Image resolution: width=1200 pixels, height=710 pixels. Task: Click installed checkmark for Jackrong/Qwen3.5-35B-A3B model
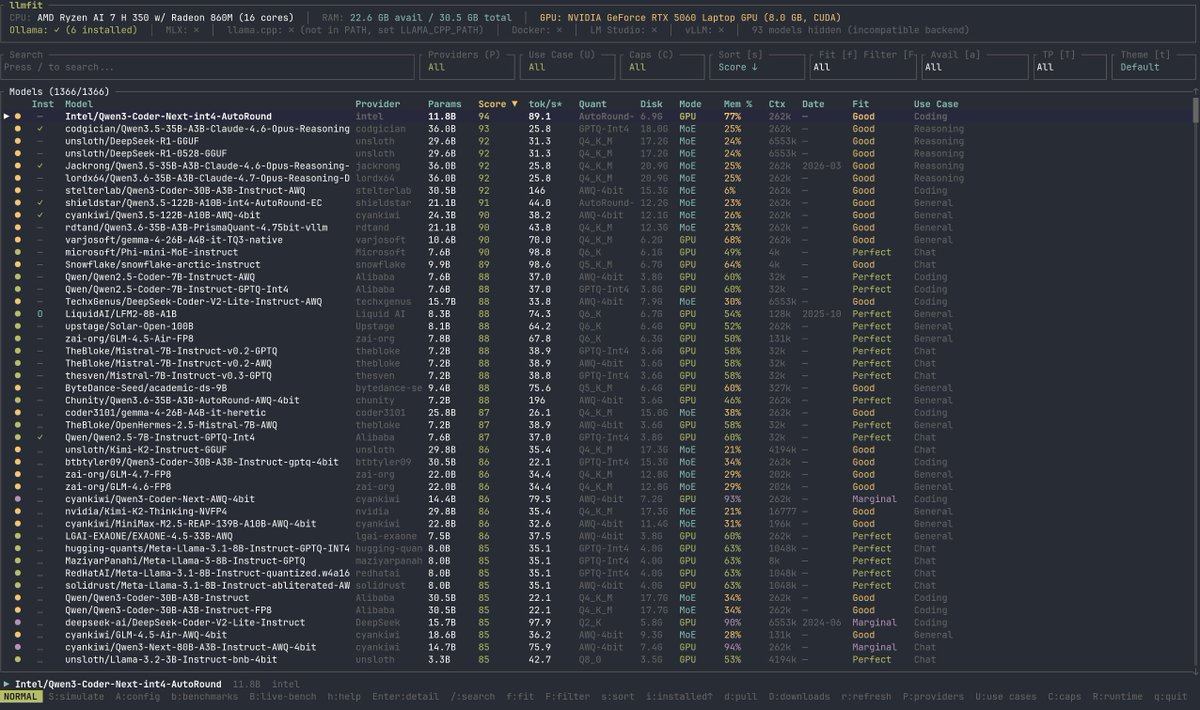tap(40, 166)
